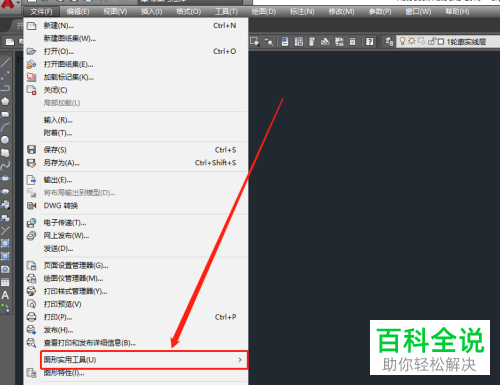
Task: Select the Construction line tool
Action: point(5,76)
